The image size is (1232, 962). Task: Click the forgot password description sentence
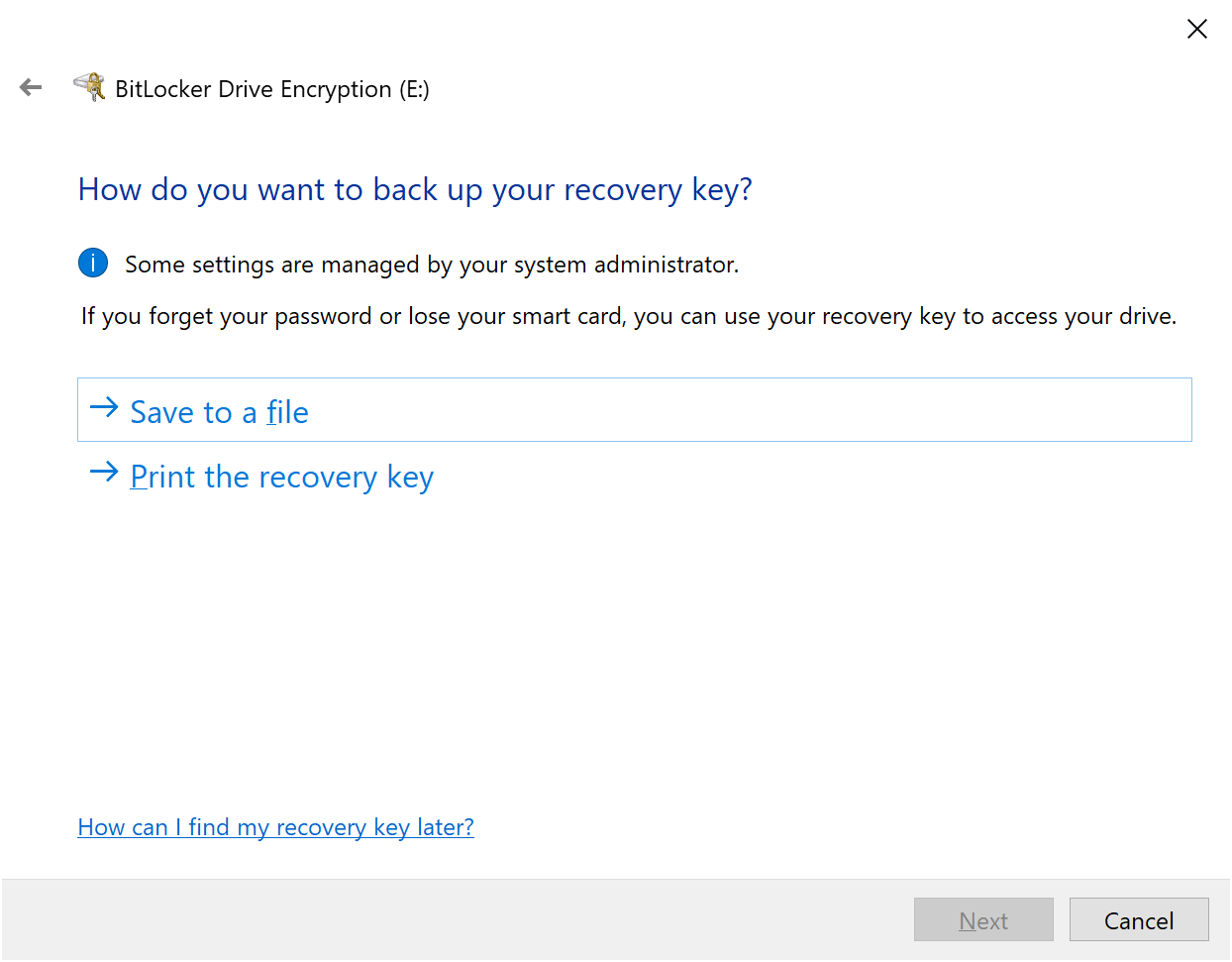[x=629, y=316]
